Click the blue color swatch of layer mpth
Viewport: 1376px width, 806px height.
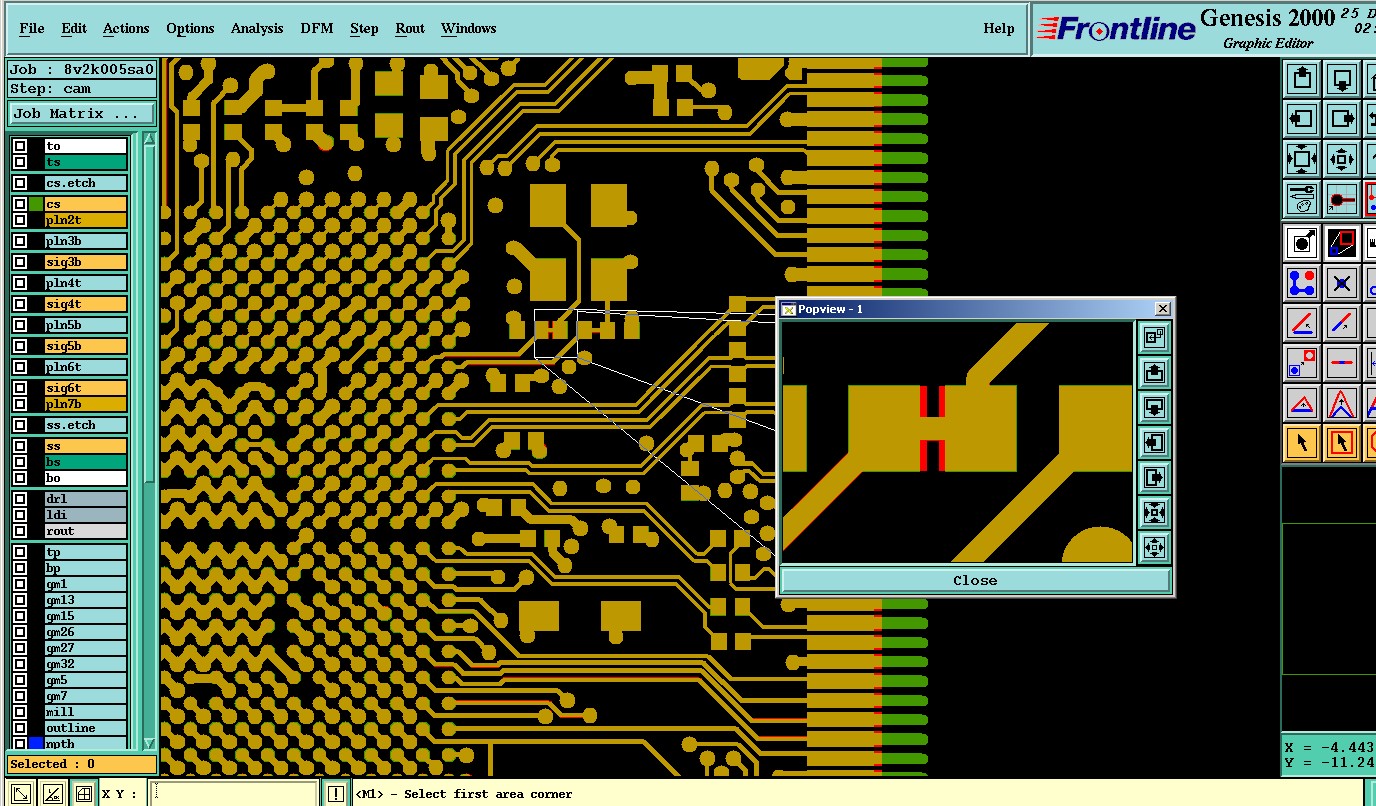click(36, 744)
